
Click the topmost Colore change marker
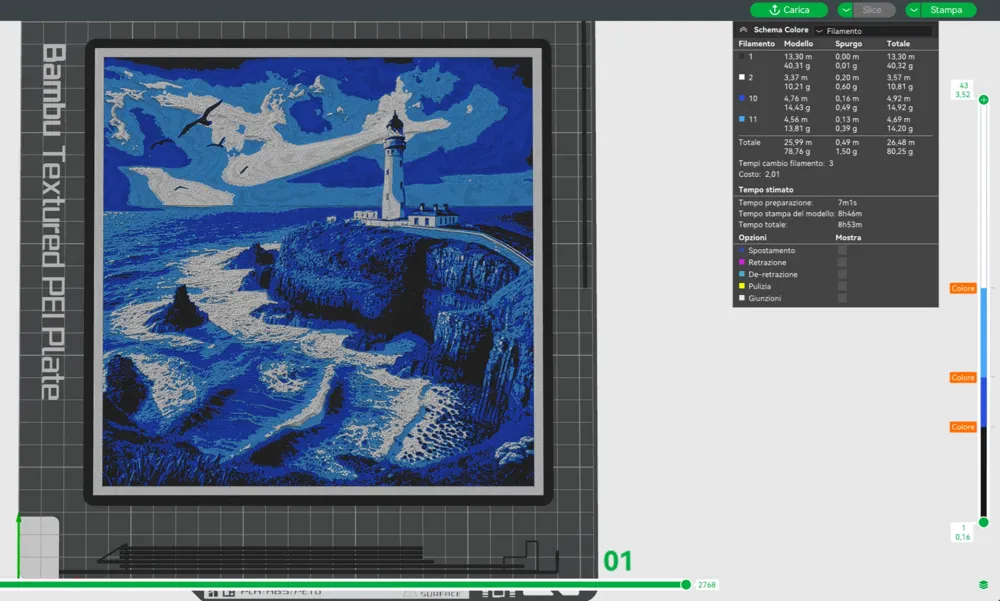pos(963,288)
